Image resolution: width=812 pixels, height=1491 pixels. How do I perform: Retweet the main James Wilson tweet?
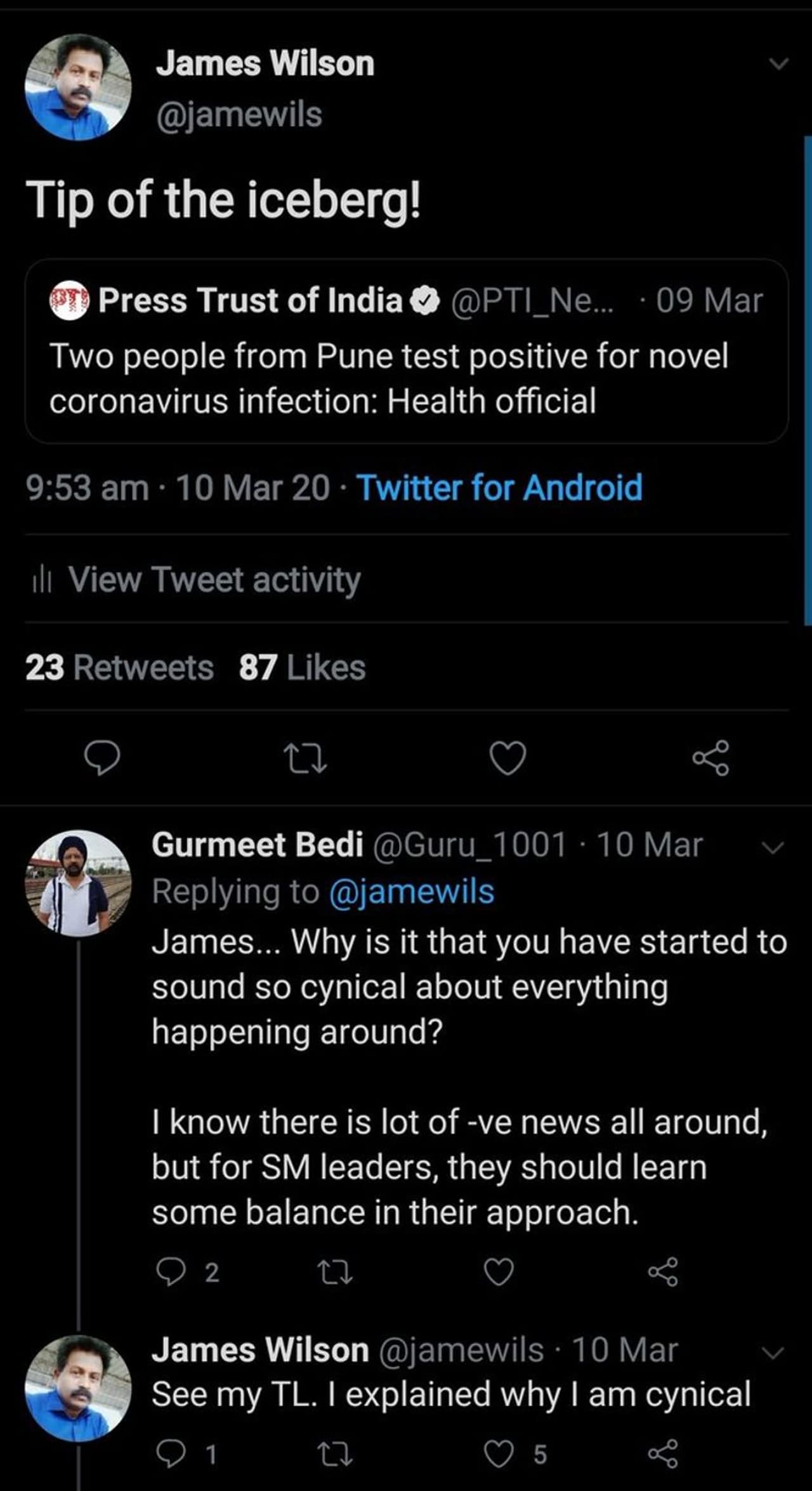[x=305, y=758]
